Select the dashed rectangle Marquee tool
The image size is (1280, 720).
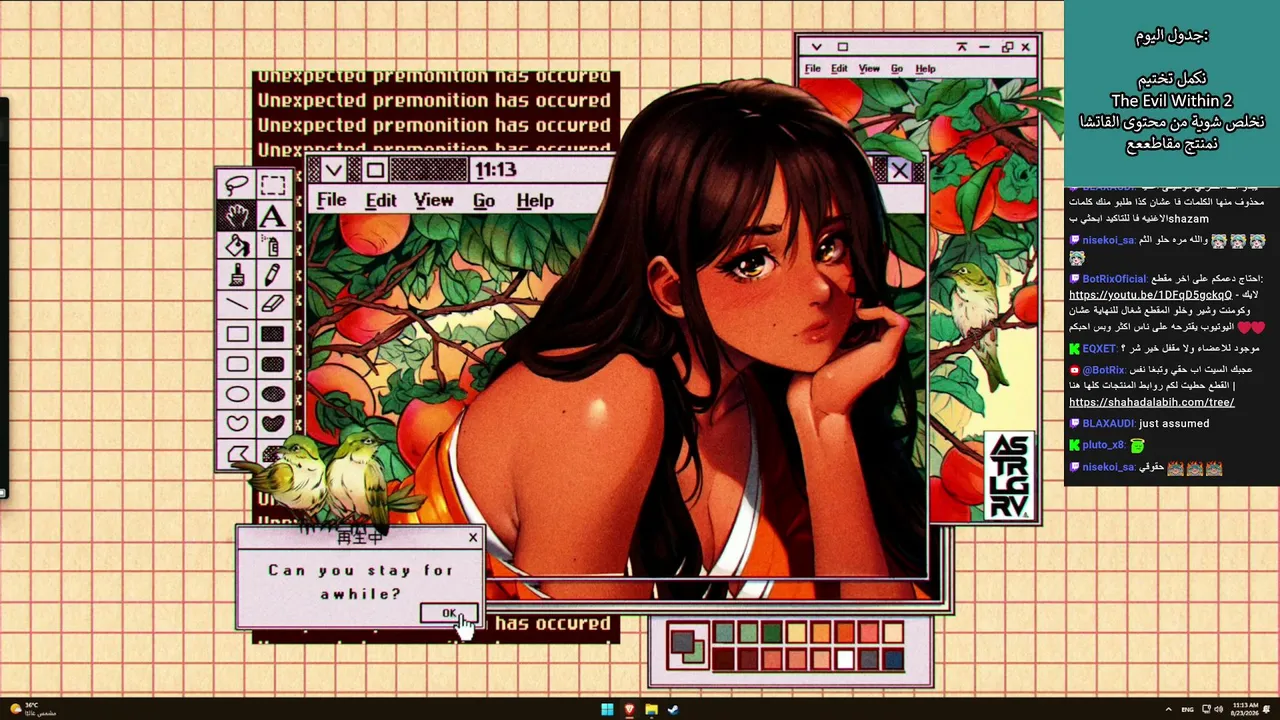[x=272, y=185]
